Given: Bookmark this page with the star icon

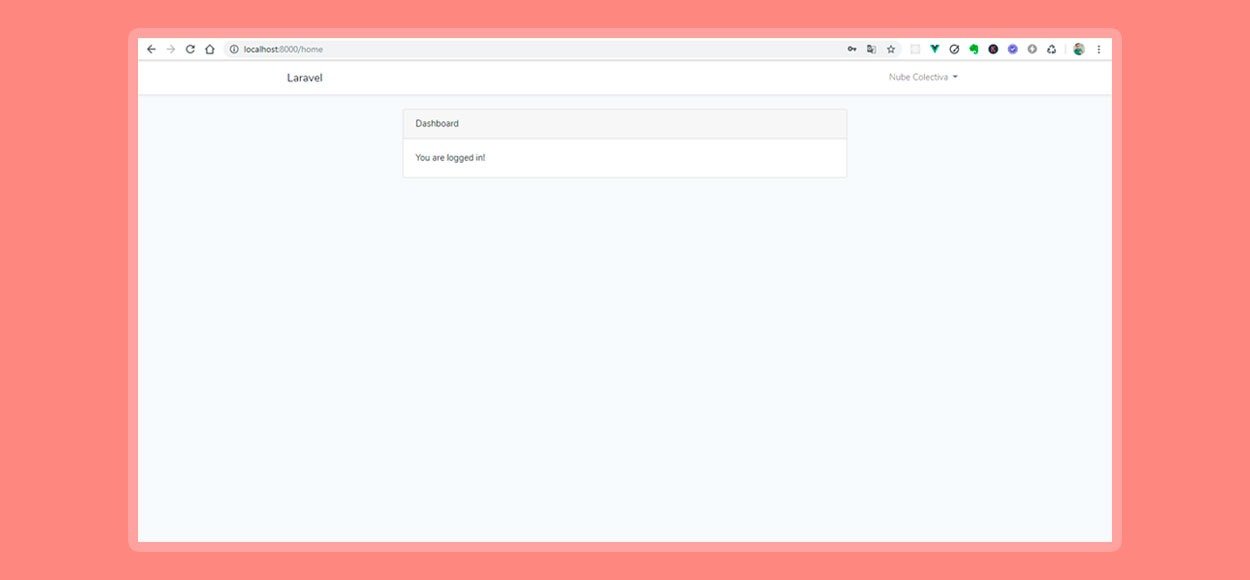Looking at the screenshot, I should tap(891, 49).
